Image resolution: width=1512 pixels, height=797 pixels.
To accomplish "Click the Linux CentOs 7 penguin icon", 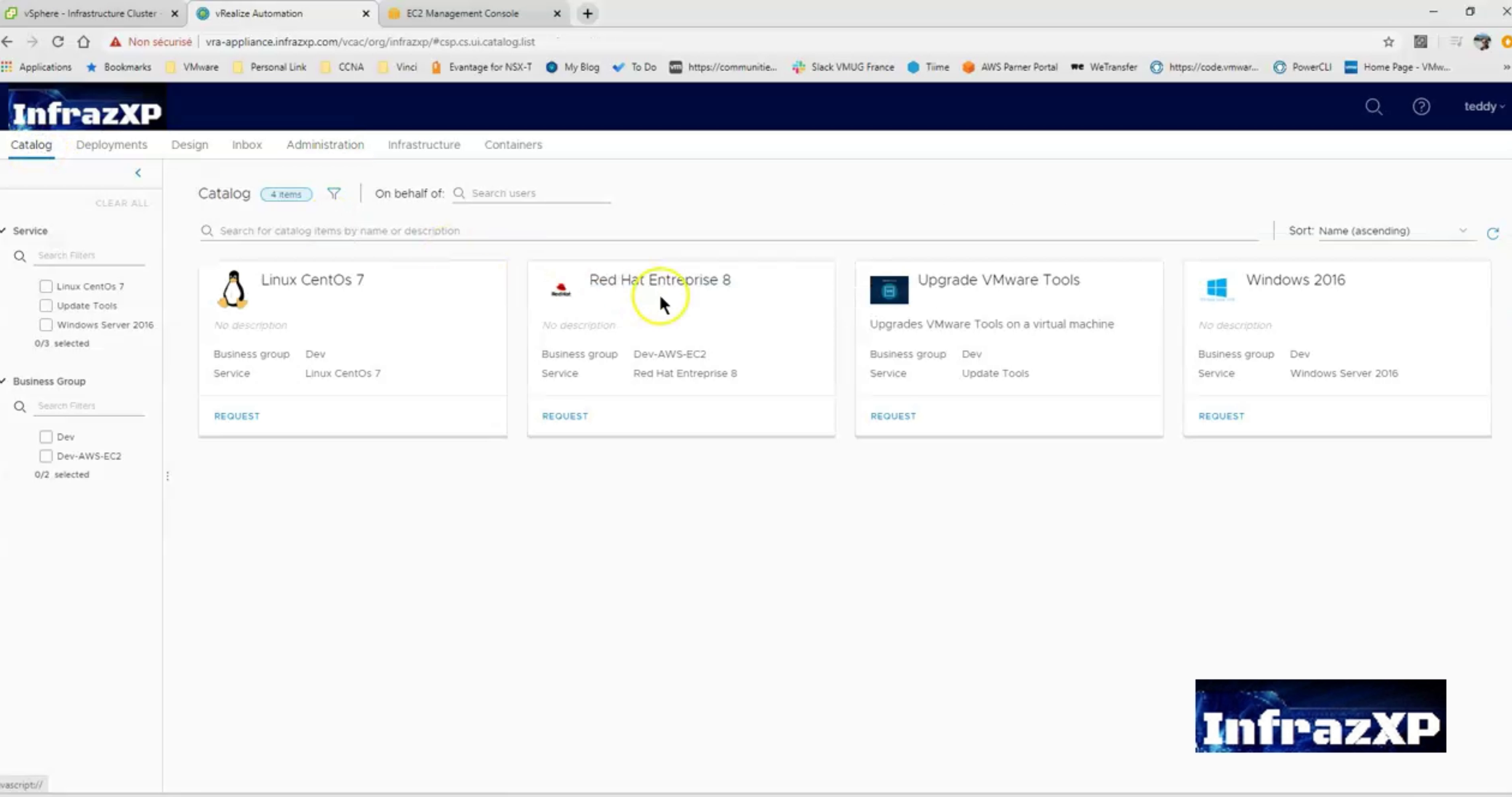I will coord(233,289).
